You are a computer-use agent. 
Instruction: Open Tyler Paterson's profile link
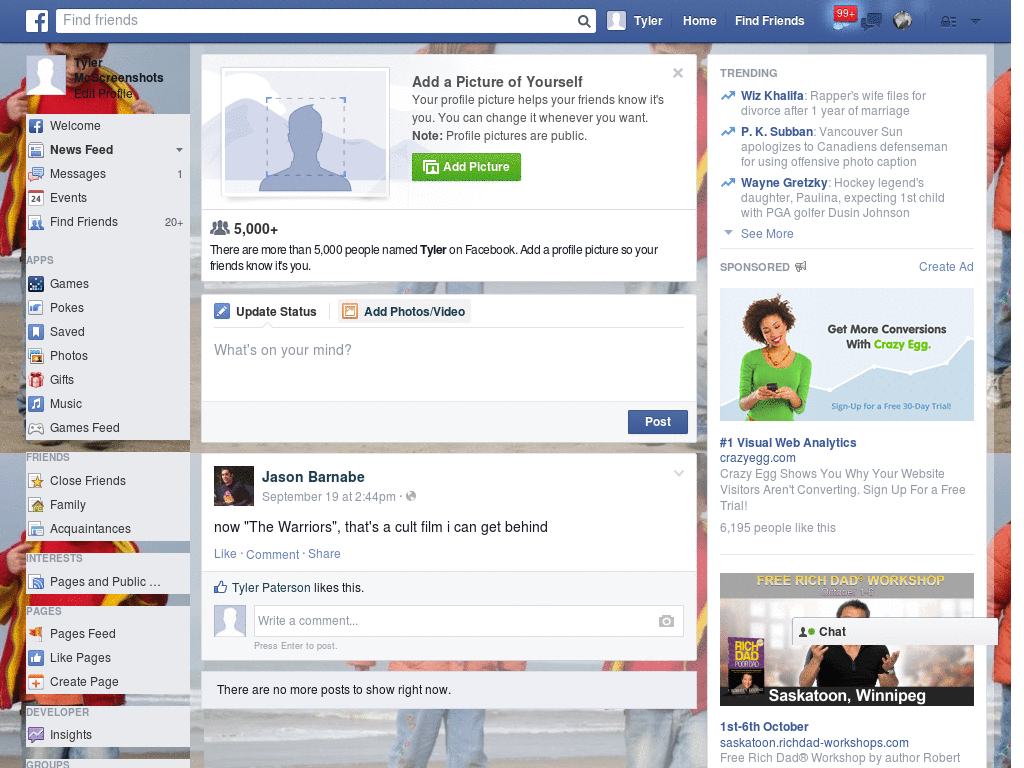(271, 588)
